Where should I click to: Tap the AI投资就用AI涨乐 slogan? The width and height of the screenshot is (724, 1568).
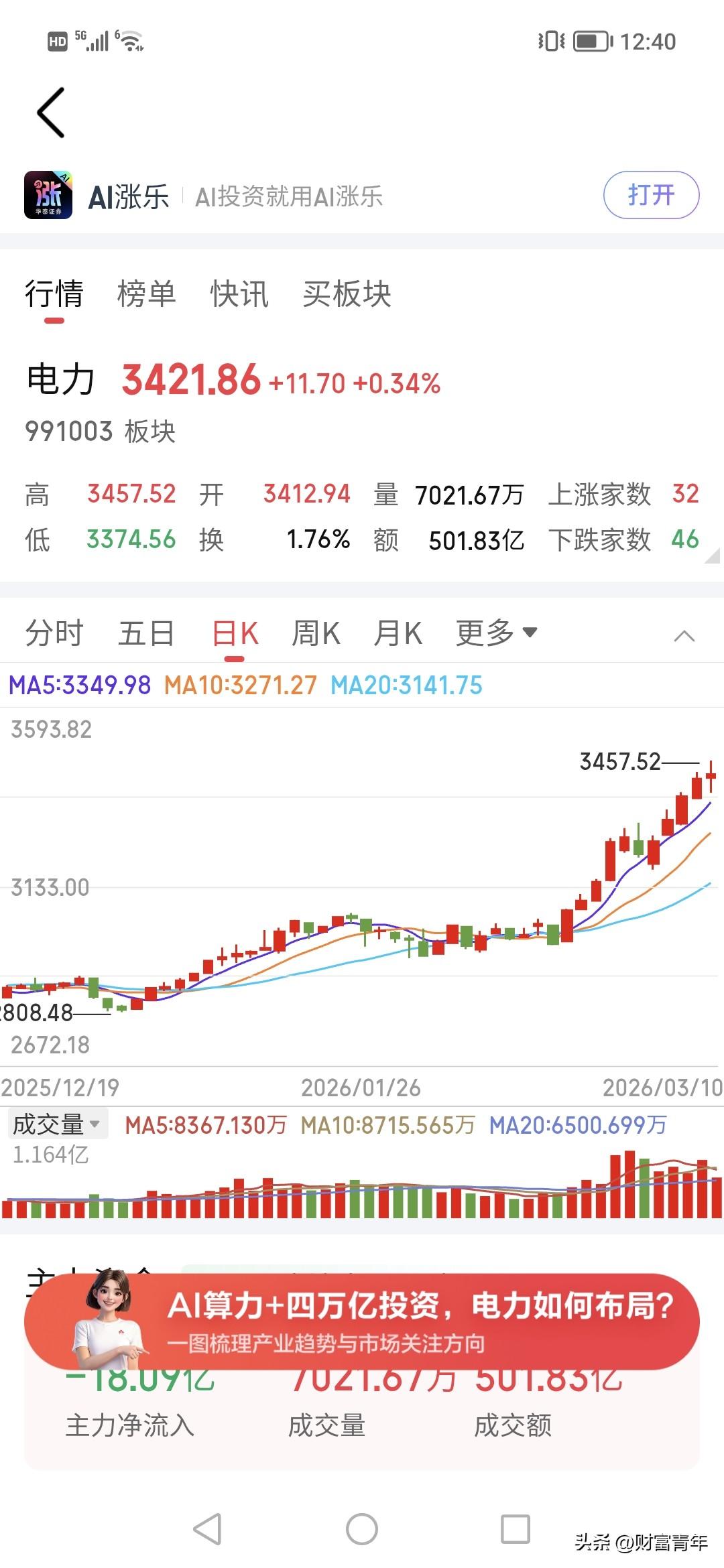pos(288,196)
